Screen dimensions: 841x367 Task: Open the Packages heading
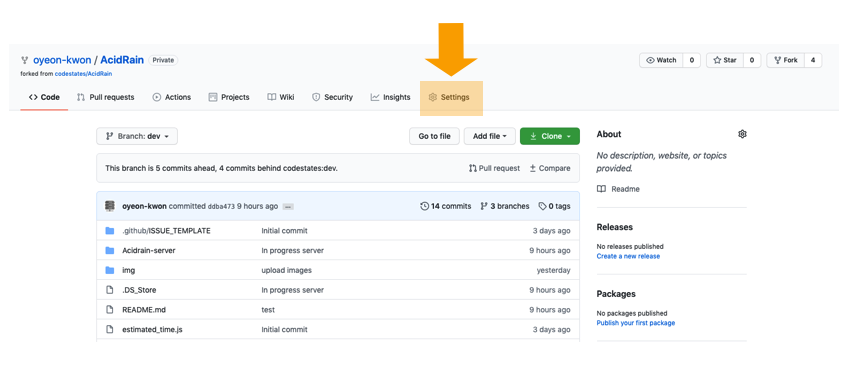pos(616,294)
